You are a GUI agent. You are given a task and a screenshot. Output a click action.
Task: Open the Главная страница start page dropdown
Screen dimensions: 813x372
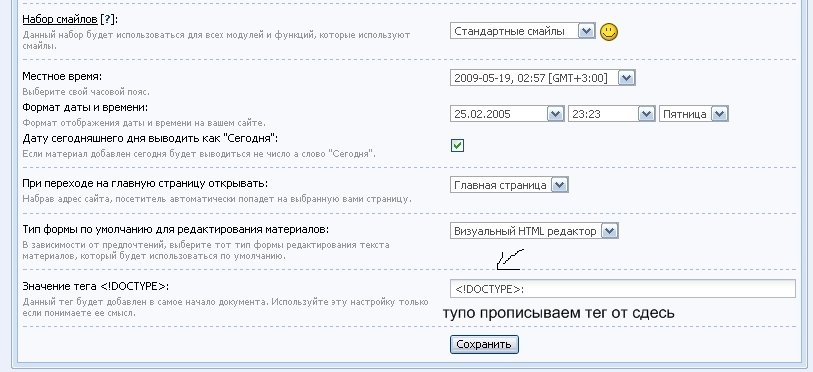tap(509, 185)
